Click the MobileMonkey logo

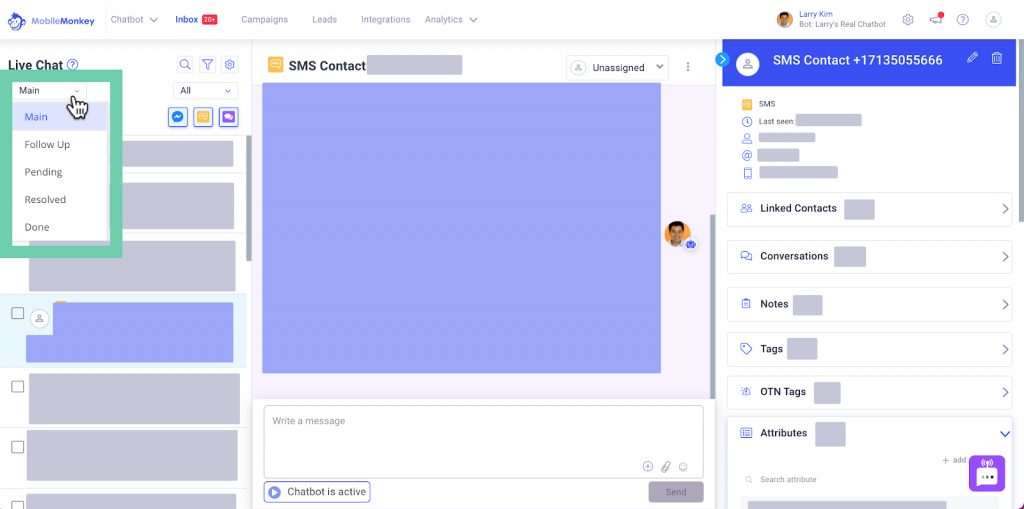point(51,21)
